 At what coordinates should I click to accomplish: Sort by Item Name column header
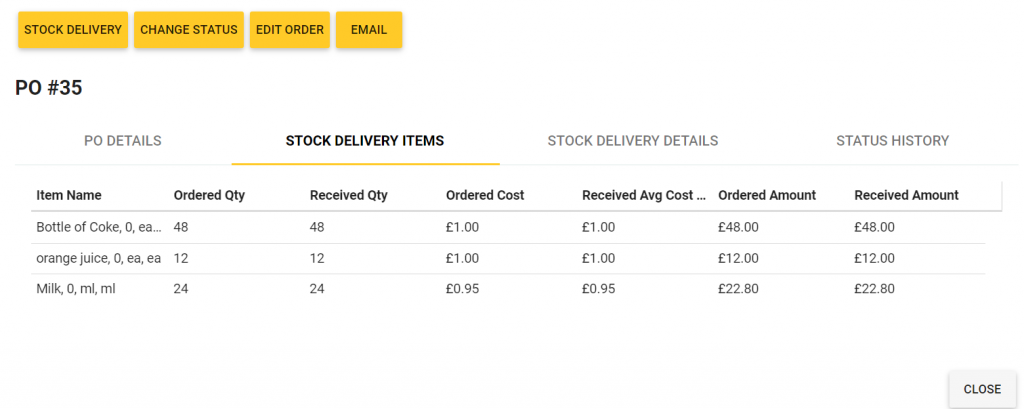[69, 195]
